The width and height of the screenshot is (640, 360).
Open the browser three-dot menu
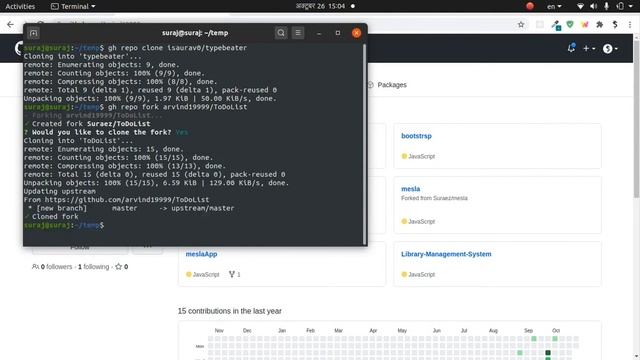pos(630,24)
